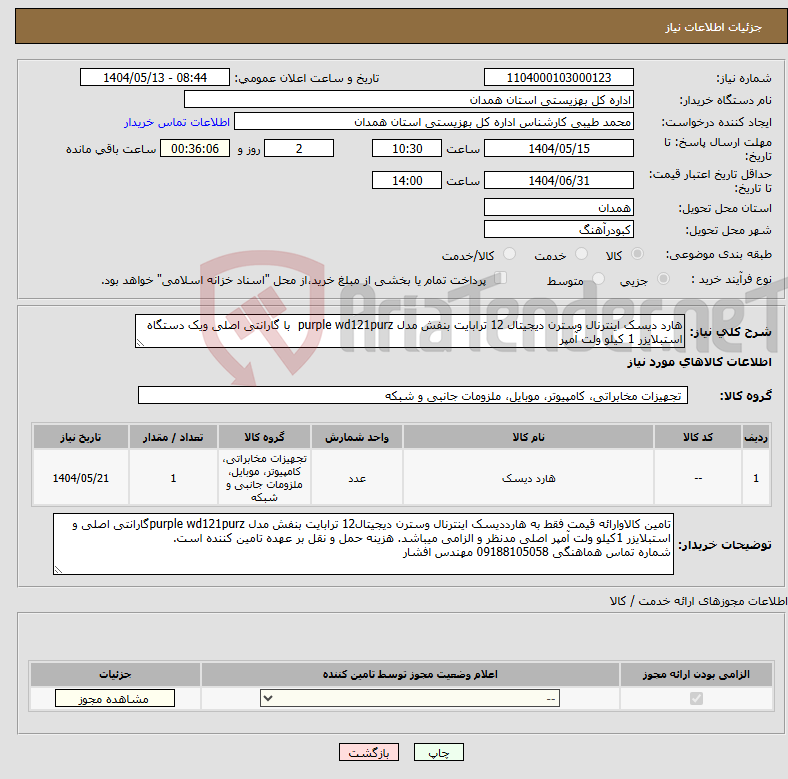Click the validity time field 14:00
The image size is (788, 779).
click(x=407, y=180)
